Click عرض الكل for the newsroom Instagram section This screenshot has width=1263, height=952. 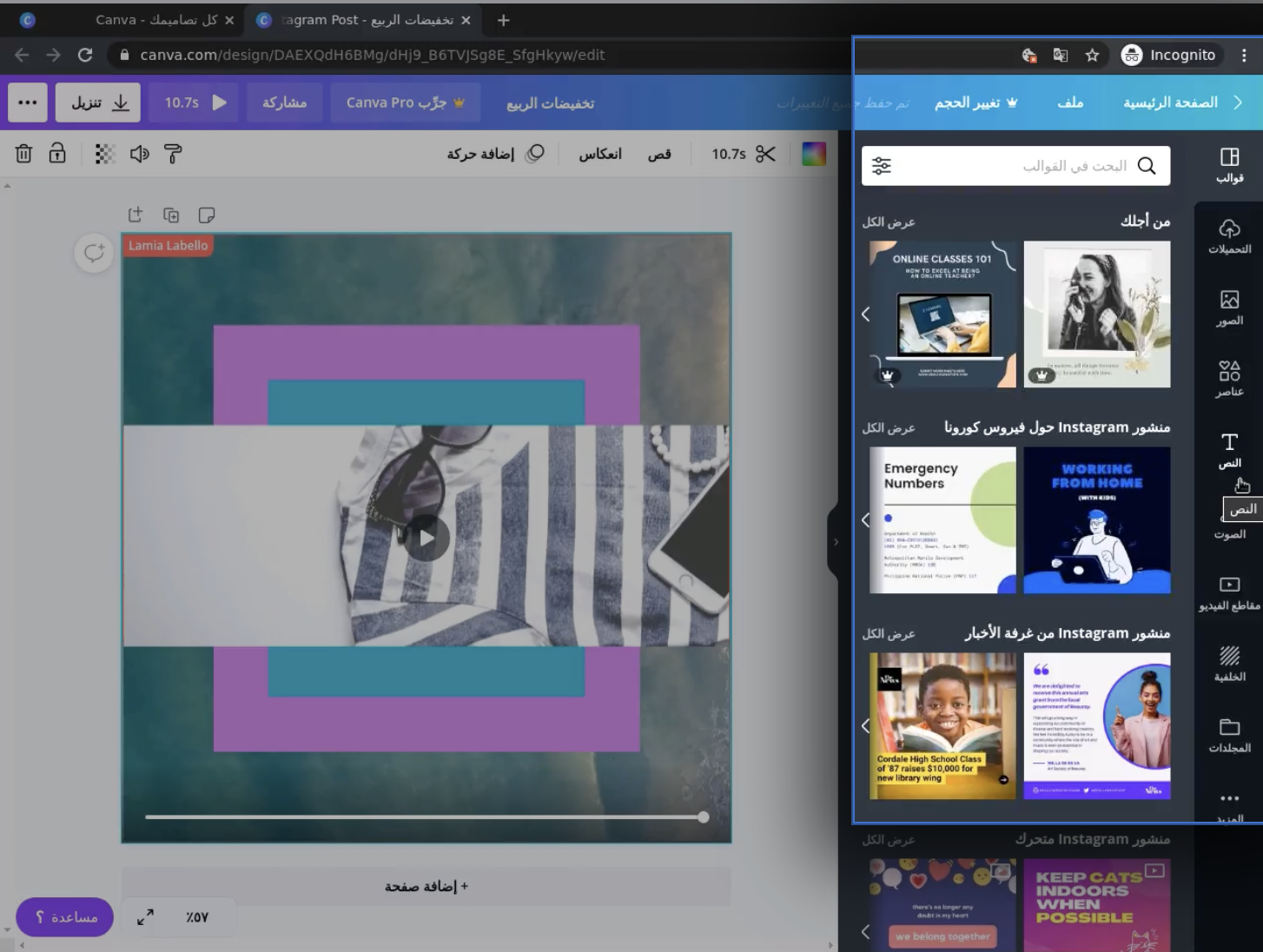pyautogui.click(x=889, y=634)
